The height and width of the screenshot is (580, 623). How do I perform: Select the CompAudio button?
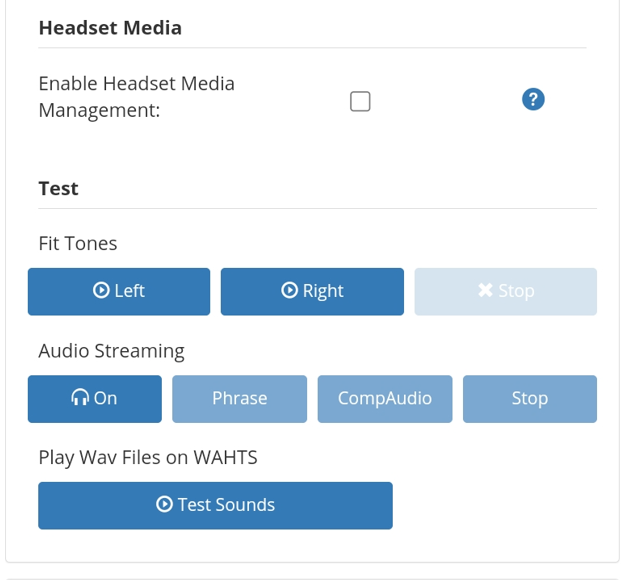(385, 399)
